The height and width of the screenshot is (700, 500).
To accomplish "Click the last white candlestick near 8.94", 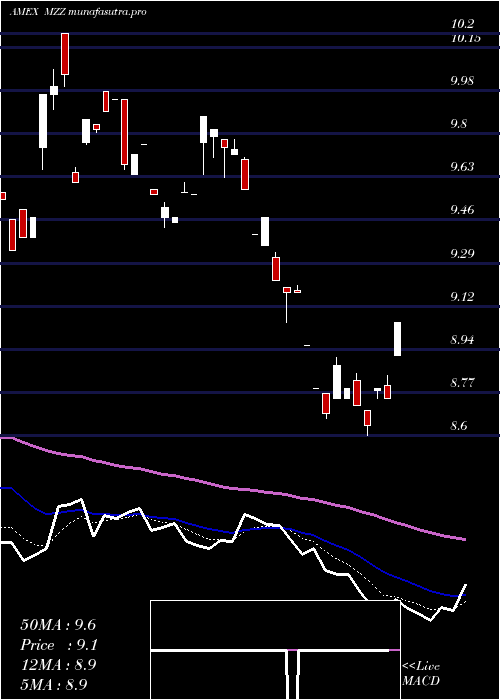I will point(397,339).
